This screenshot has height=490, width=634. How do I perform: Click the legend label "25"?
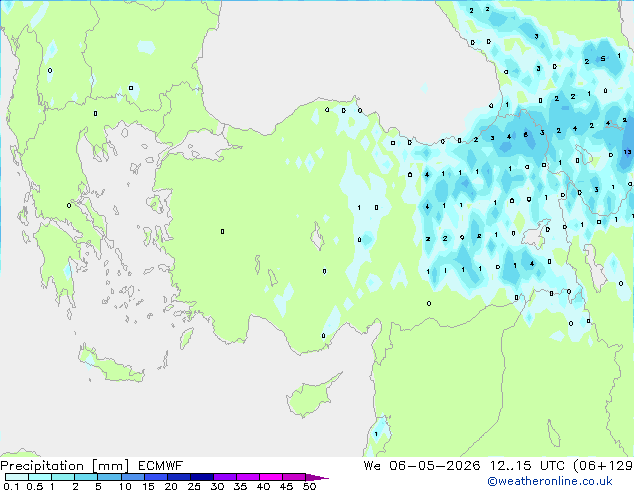click(194, 486)
